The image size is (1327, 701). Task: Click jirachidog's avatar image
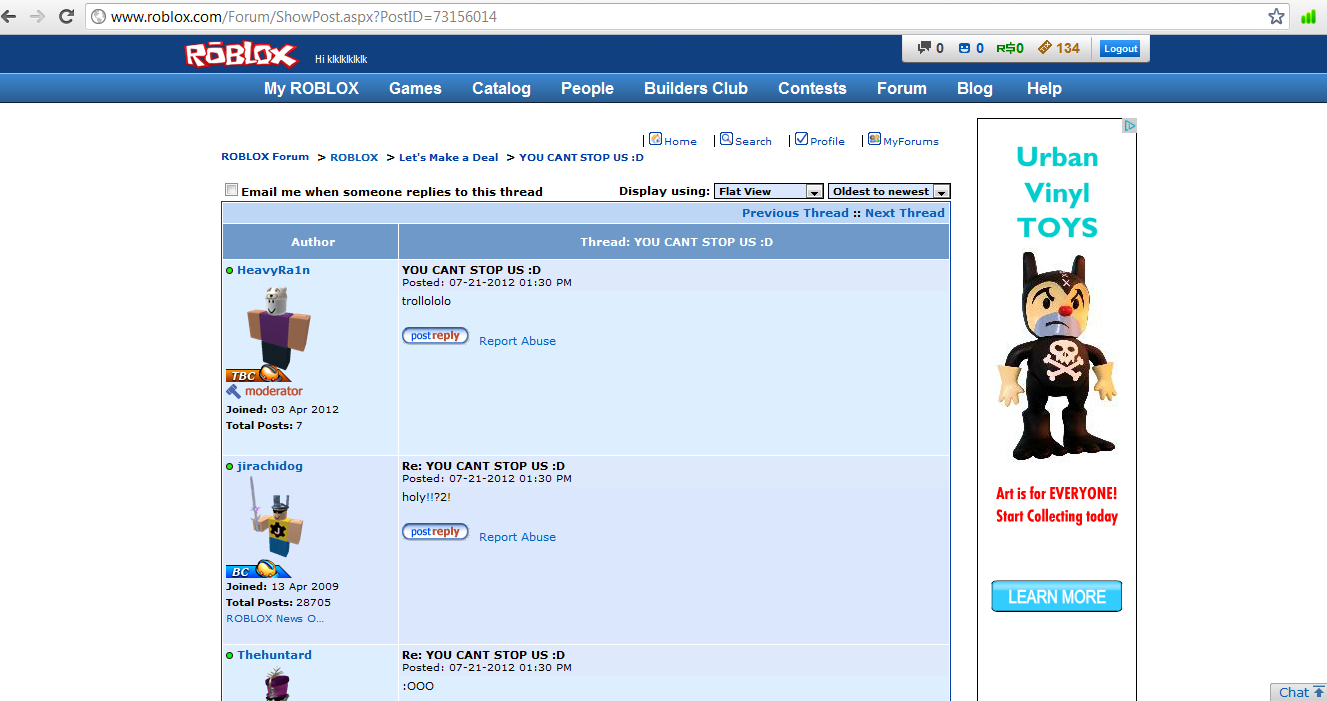click(x=274, y=518)
